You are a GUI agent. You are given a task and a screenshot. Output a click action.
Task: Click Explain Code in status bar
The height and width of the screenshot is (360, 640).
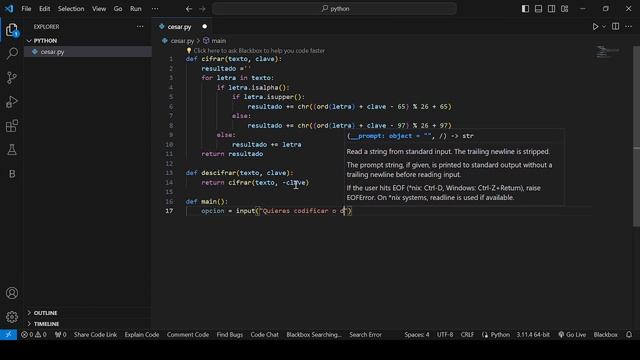click(x=142, y=335)
